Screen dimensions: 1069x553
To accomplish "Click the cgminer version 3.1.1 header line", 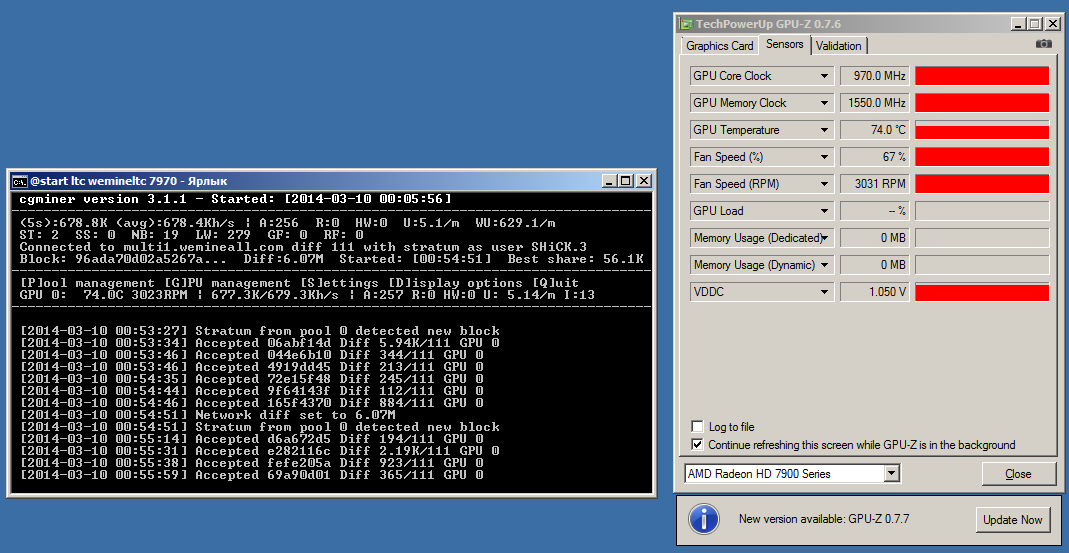I will pos(235,199).
